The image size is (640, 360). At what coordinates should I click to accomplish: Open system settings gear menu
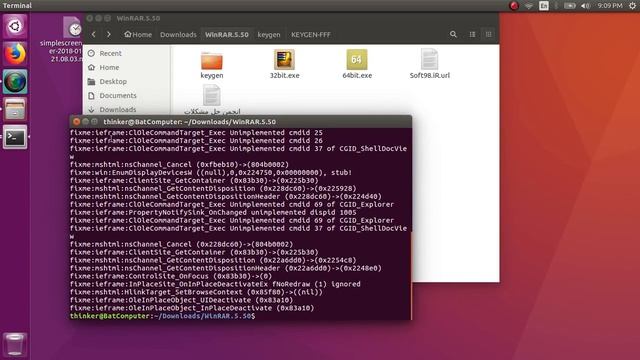[632, 6]
